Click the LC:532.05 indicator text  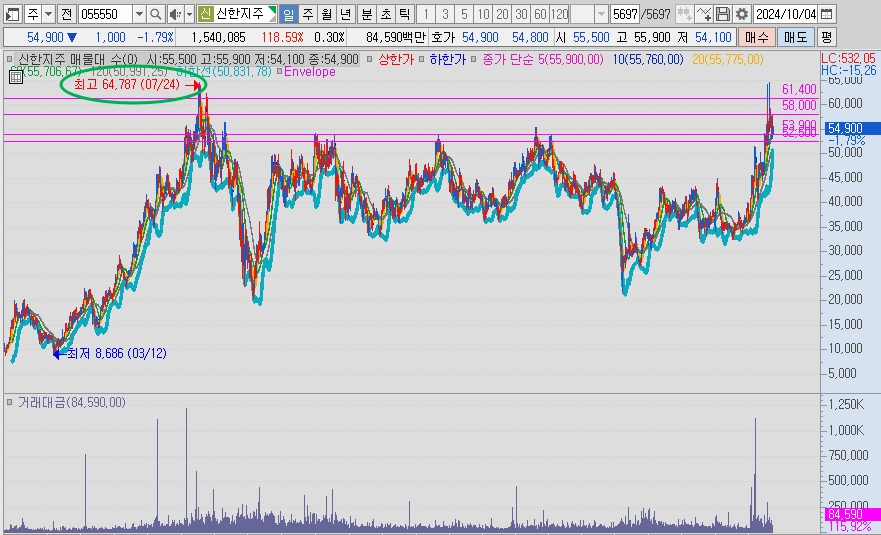click(848, 58)
